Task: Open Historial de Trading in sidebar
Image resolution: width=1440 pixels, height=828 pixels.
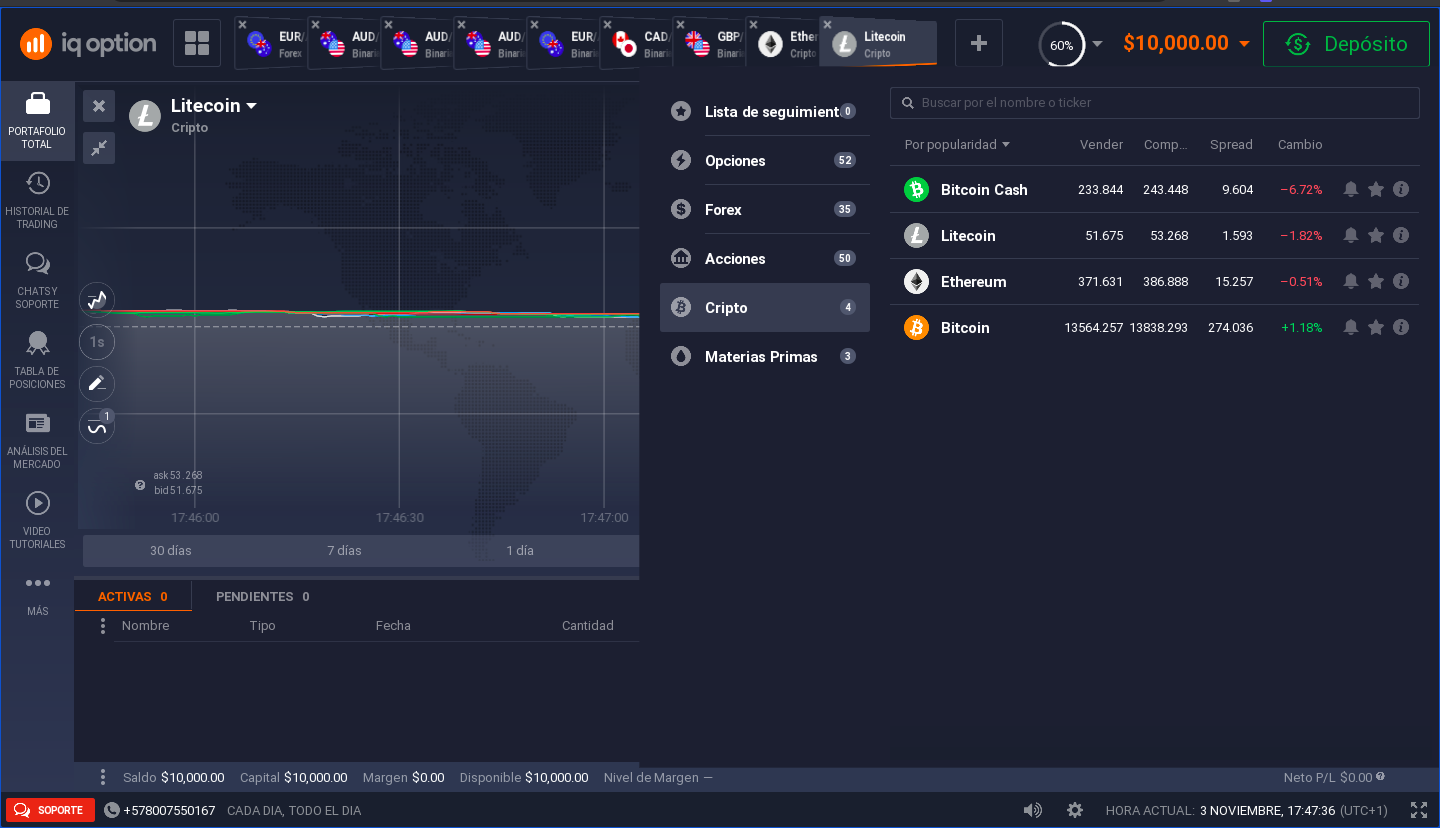Action: [x=37, y=200]
